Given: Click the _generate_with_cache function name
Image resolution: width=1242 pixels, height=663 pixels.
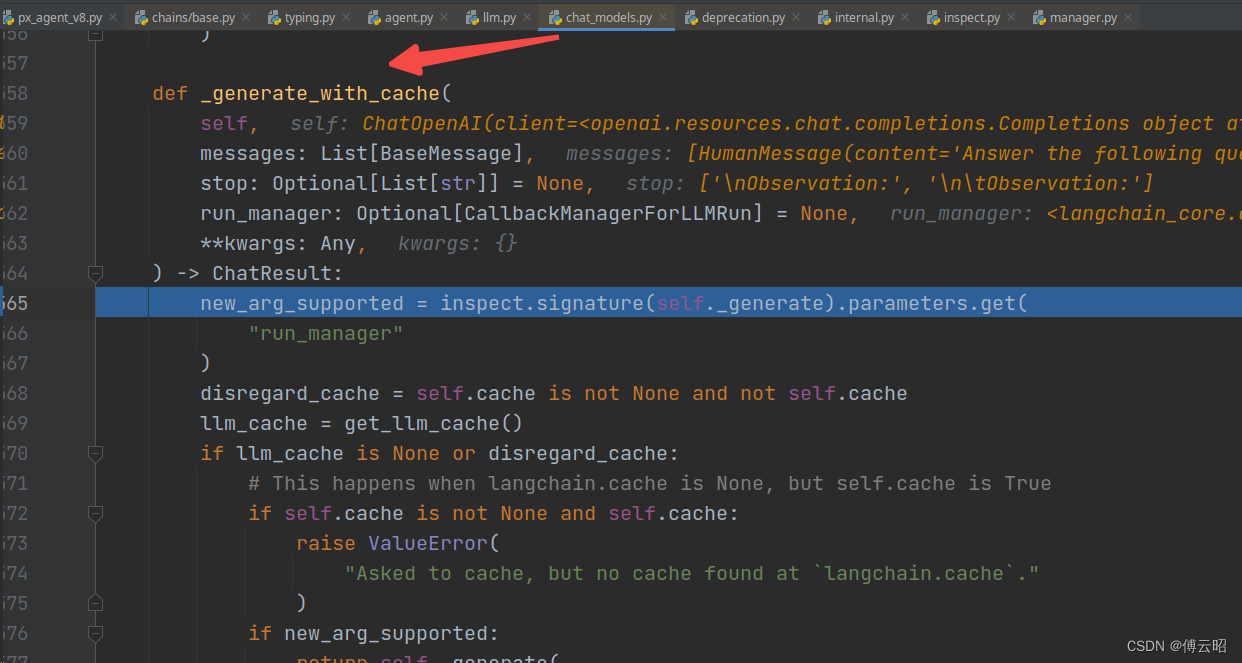Looking at the screenshot, I should coord(320,93).
